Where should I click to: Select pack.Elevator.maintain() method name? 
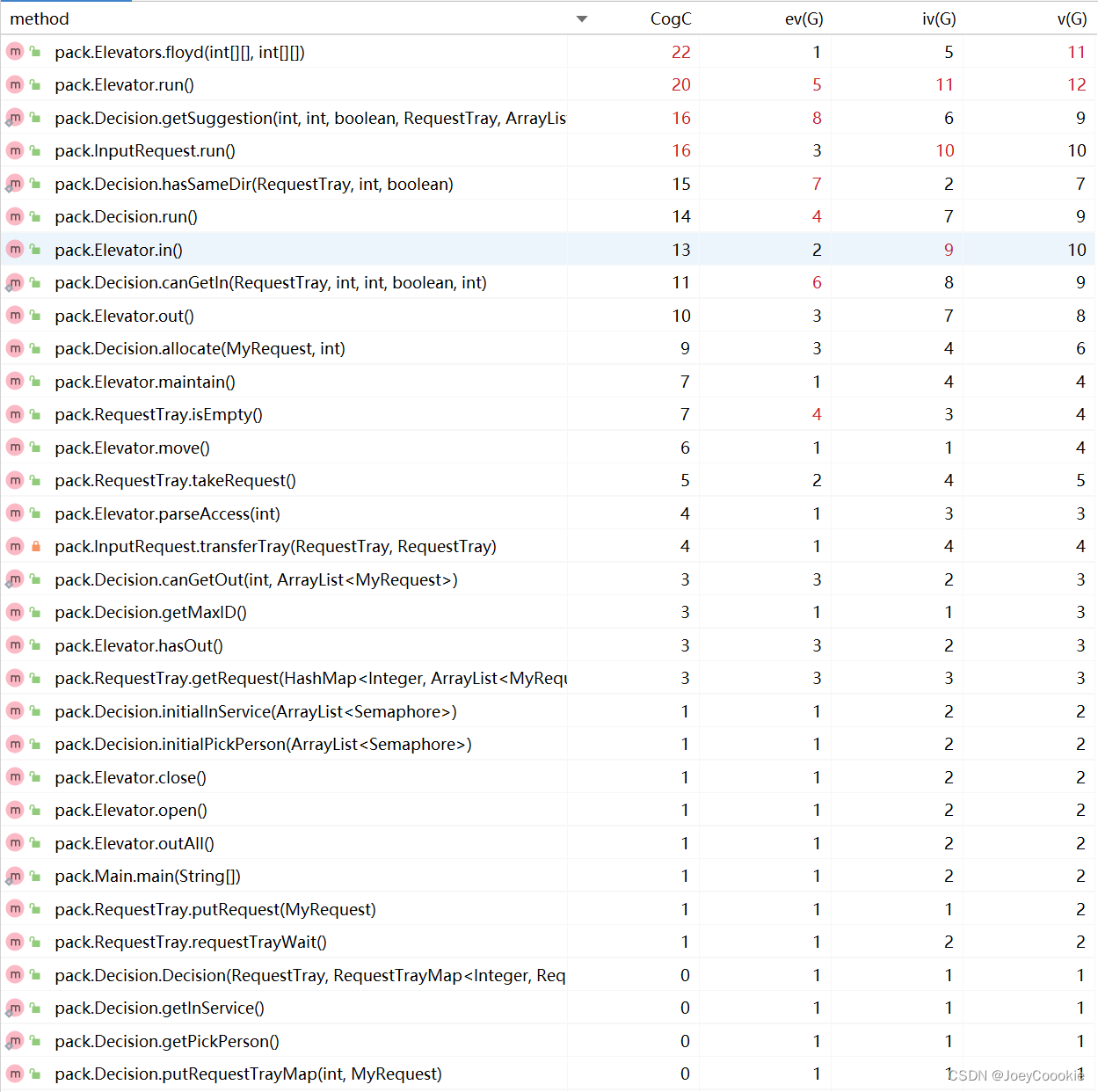(145, 382)
